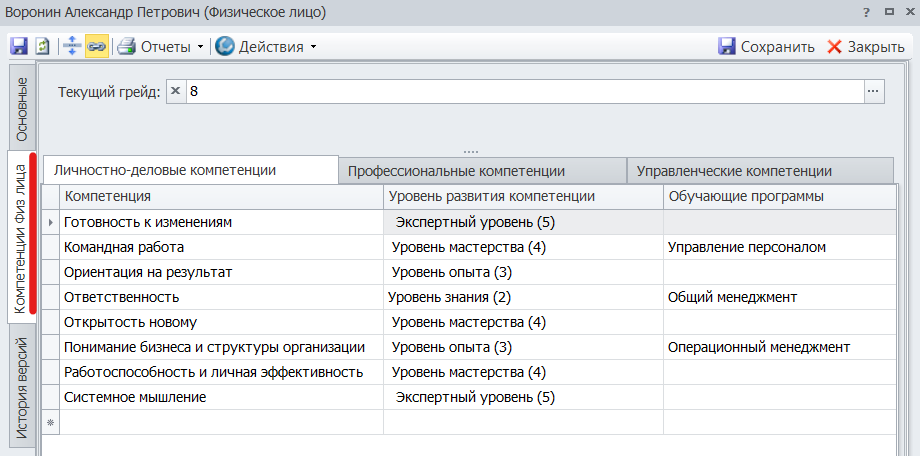The width and height of the screenshot is (920, 456).
Task: Click the blue vertical arrows collapse icon
Action: coord(71,46)
